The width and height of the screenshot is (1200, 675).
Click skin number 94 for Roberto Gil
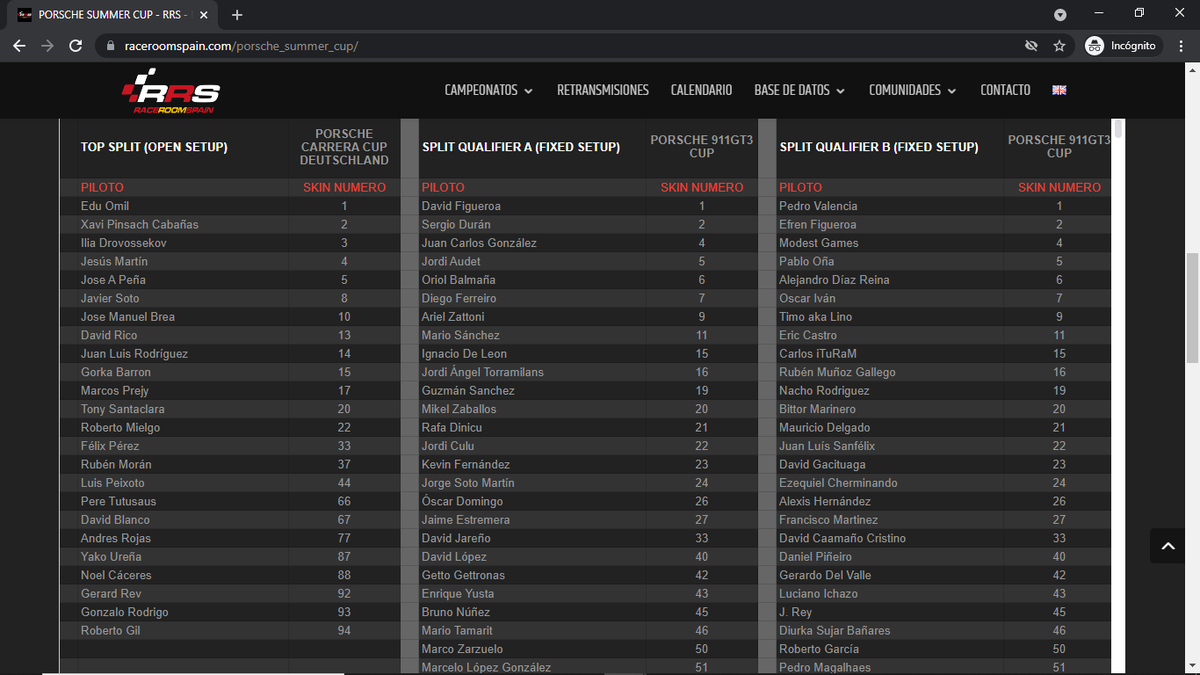click(344, 631)
